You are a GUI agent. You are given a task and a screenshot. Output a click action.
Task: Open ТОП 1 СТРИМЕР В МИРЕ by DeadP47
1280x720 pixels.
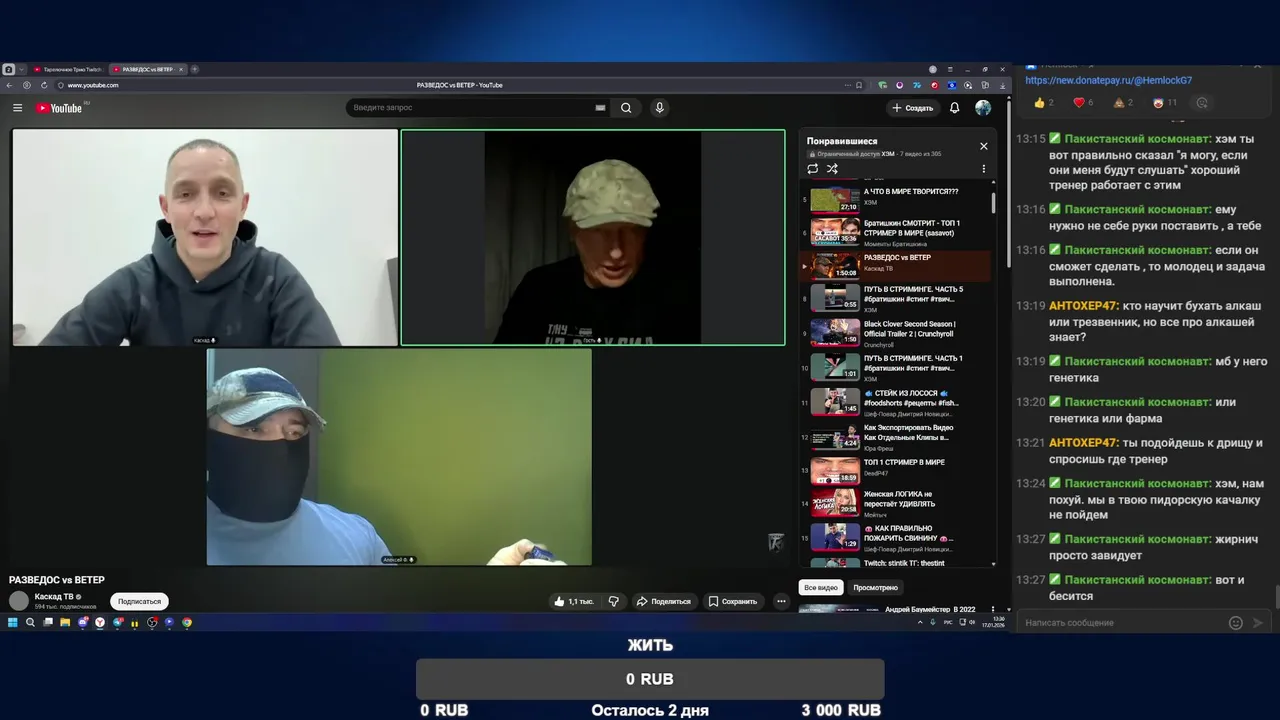(897, 470)
